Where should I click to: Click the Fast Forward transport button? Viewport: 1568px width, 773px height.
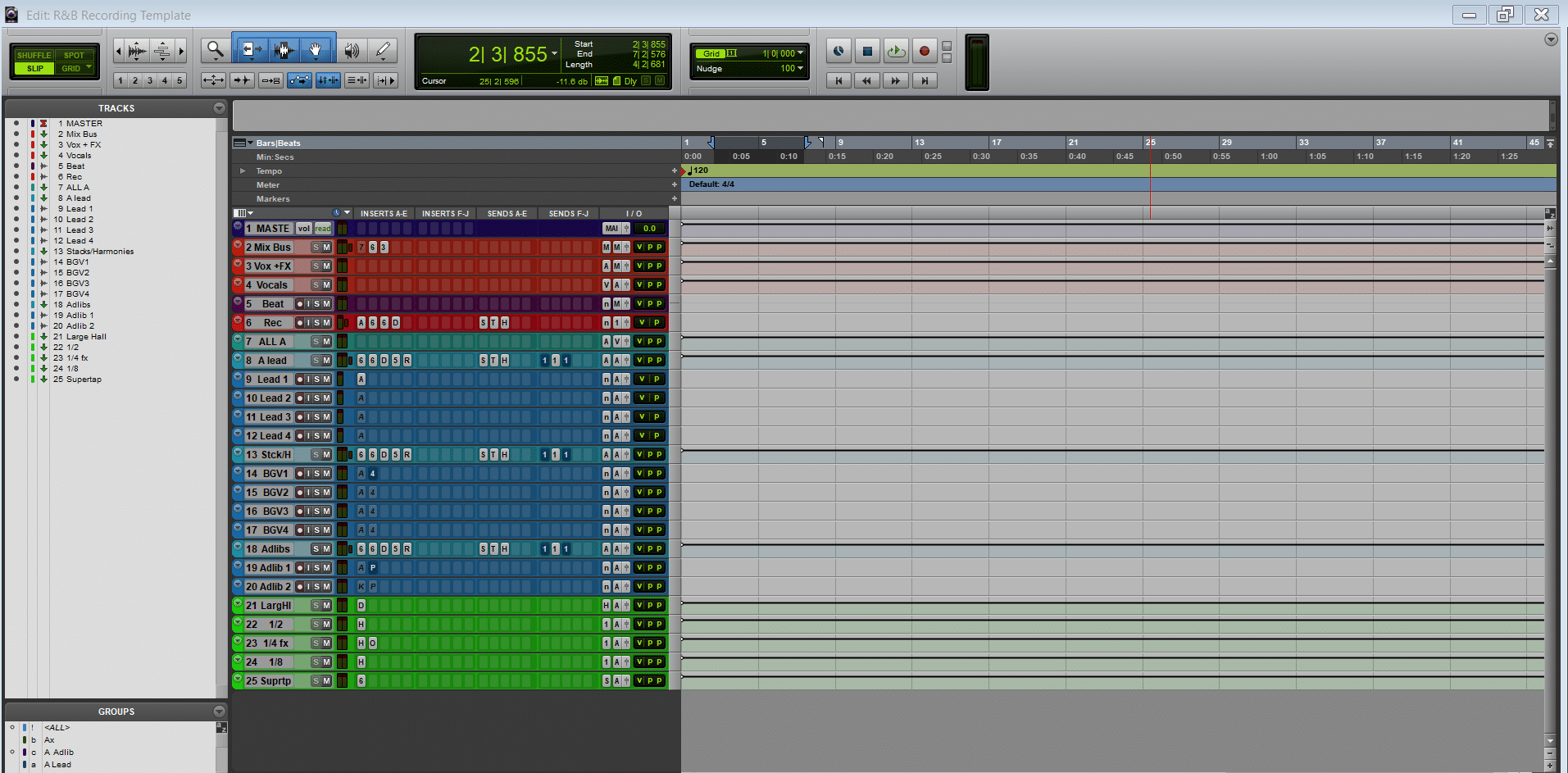click(895, 80)
